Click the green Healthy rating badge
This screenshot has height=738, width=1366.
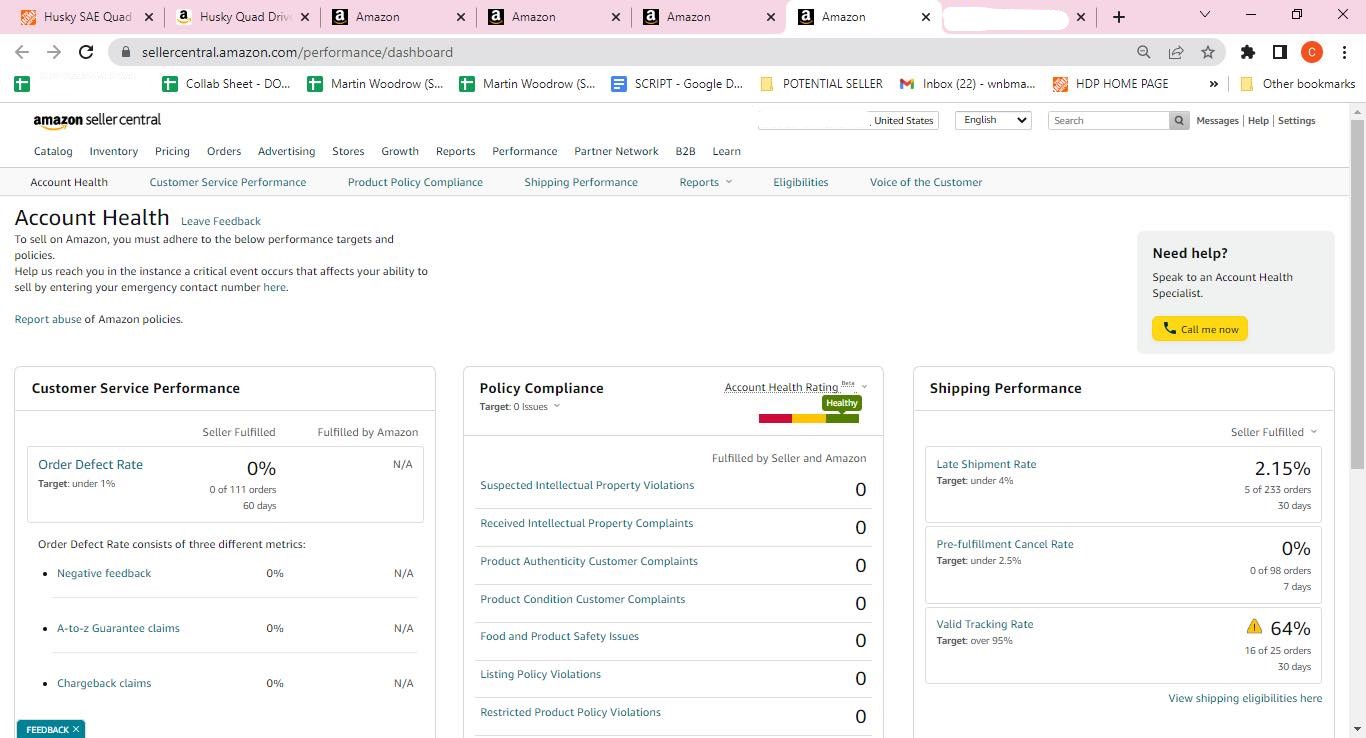click(x=842, y=403)
